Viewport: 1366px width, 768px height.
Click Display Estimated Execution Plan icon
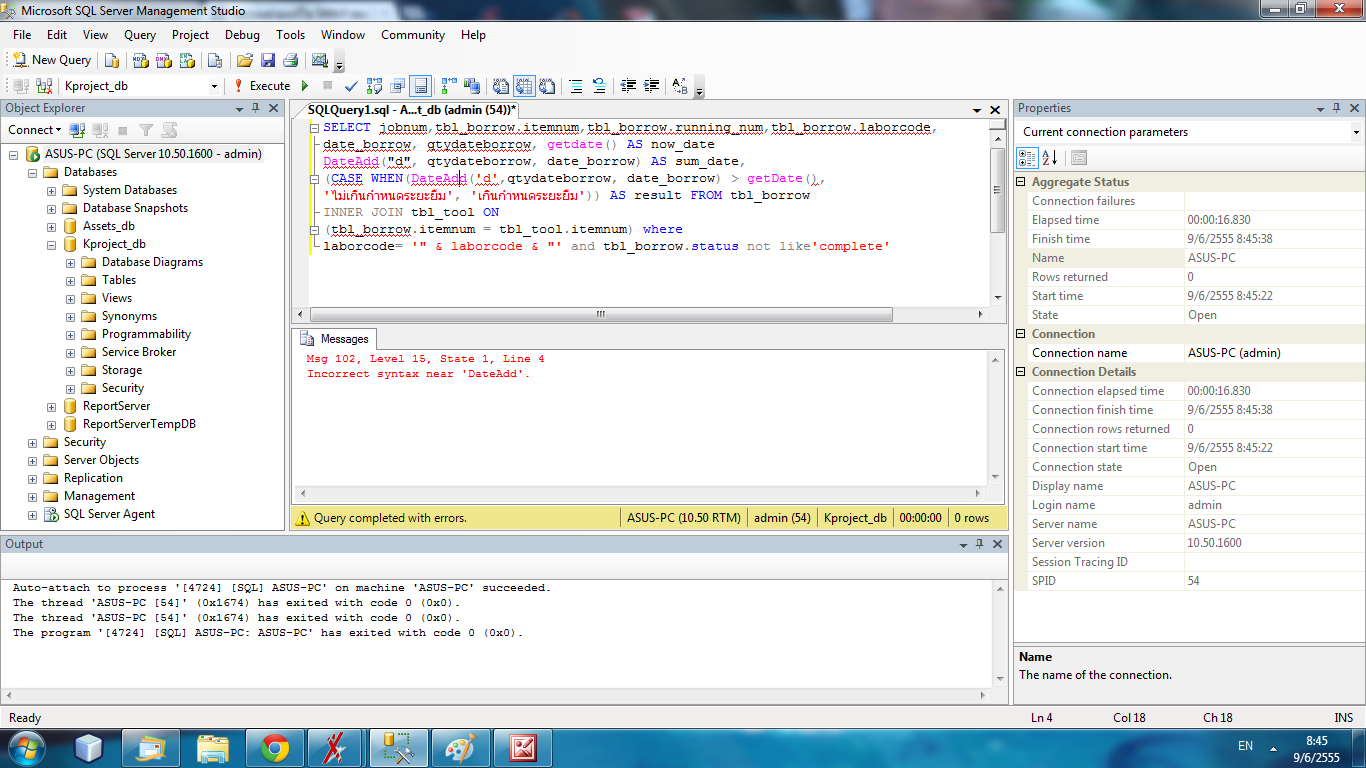[375, 86]
